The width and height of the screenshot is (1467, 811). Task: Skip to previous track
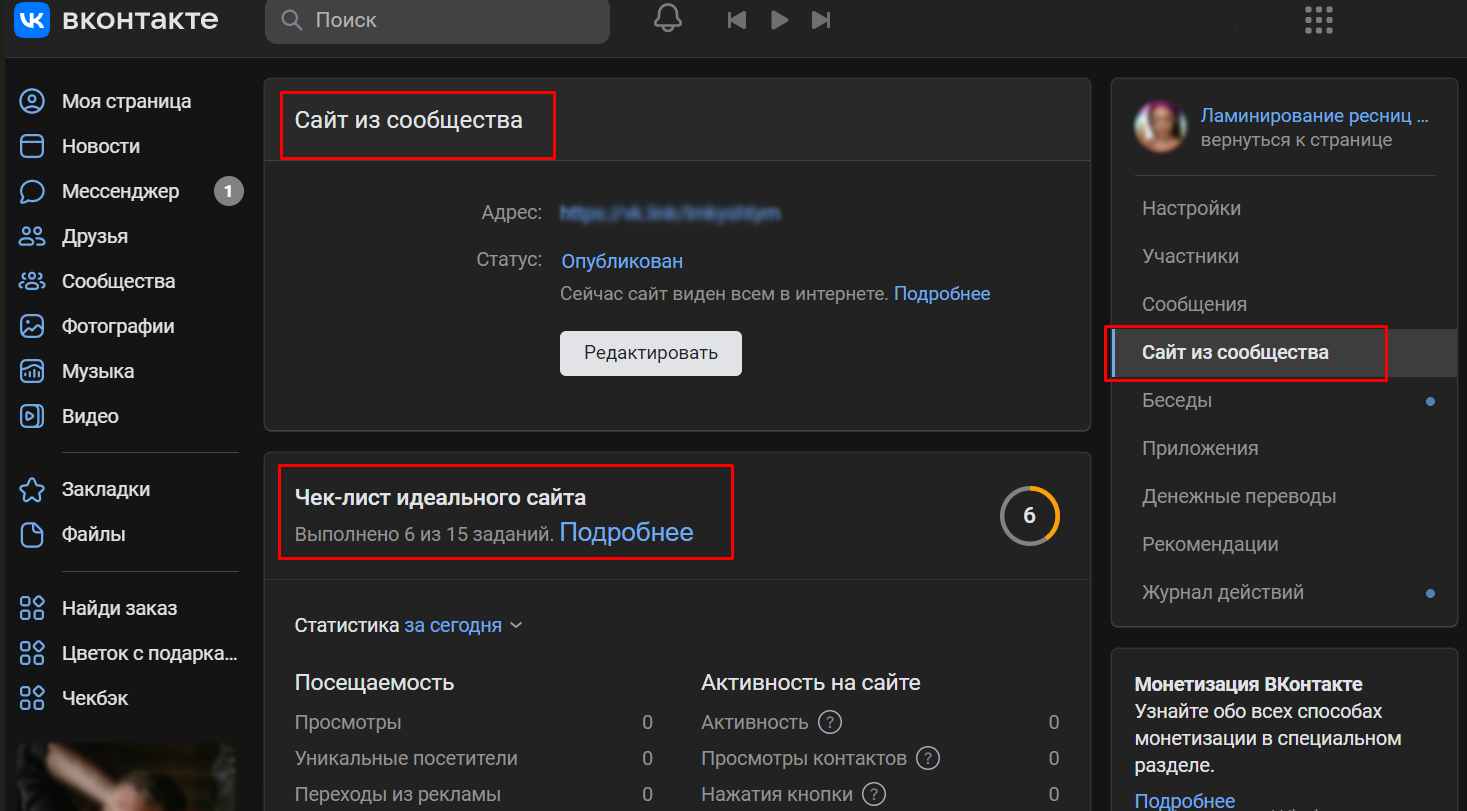(x=737, y=20)
